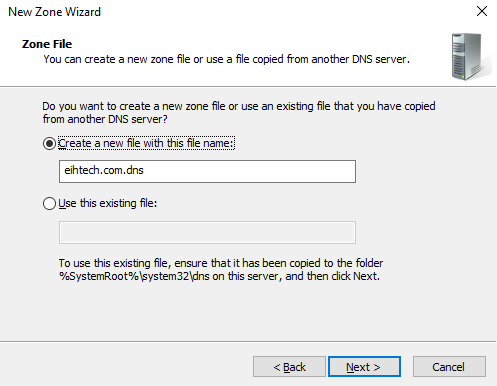The height and width of the screenshot is (386, 497).
Task: Click the 'New Zone Wizard' window title
Action: [54, 12]
